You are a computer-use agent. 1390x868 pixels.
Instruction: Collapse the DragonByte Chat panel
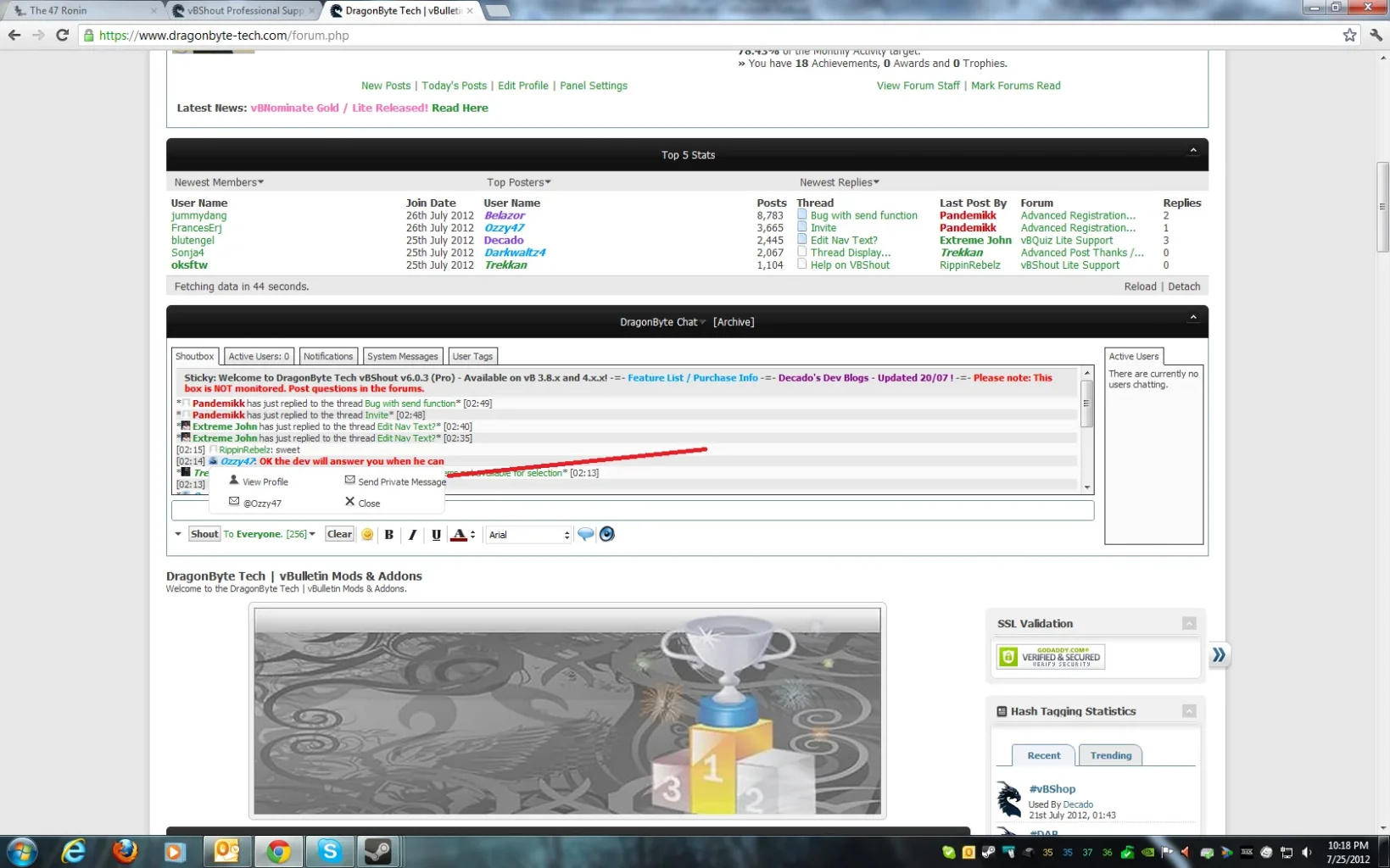tap(1192, 318)
